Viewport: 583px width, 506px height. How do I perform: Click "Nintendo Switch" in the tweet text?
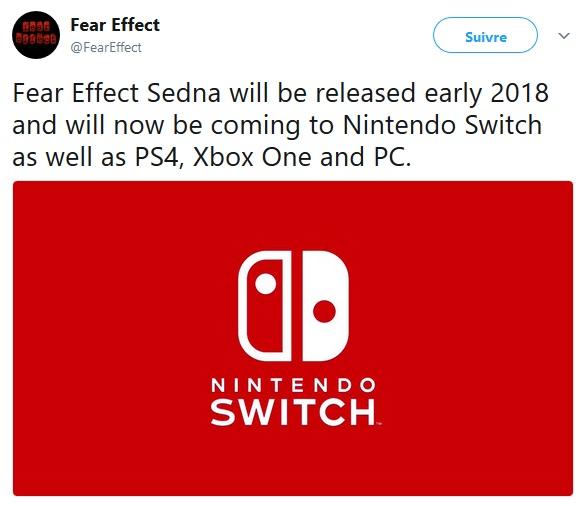point(442,125)
